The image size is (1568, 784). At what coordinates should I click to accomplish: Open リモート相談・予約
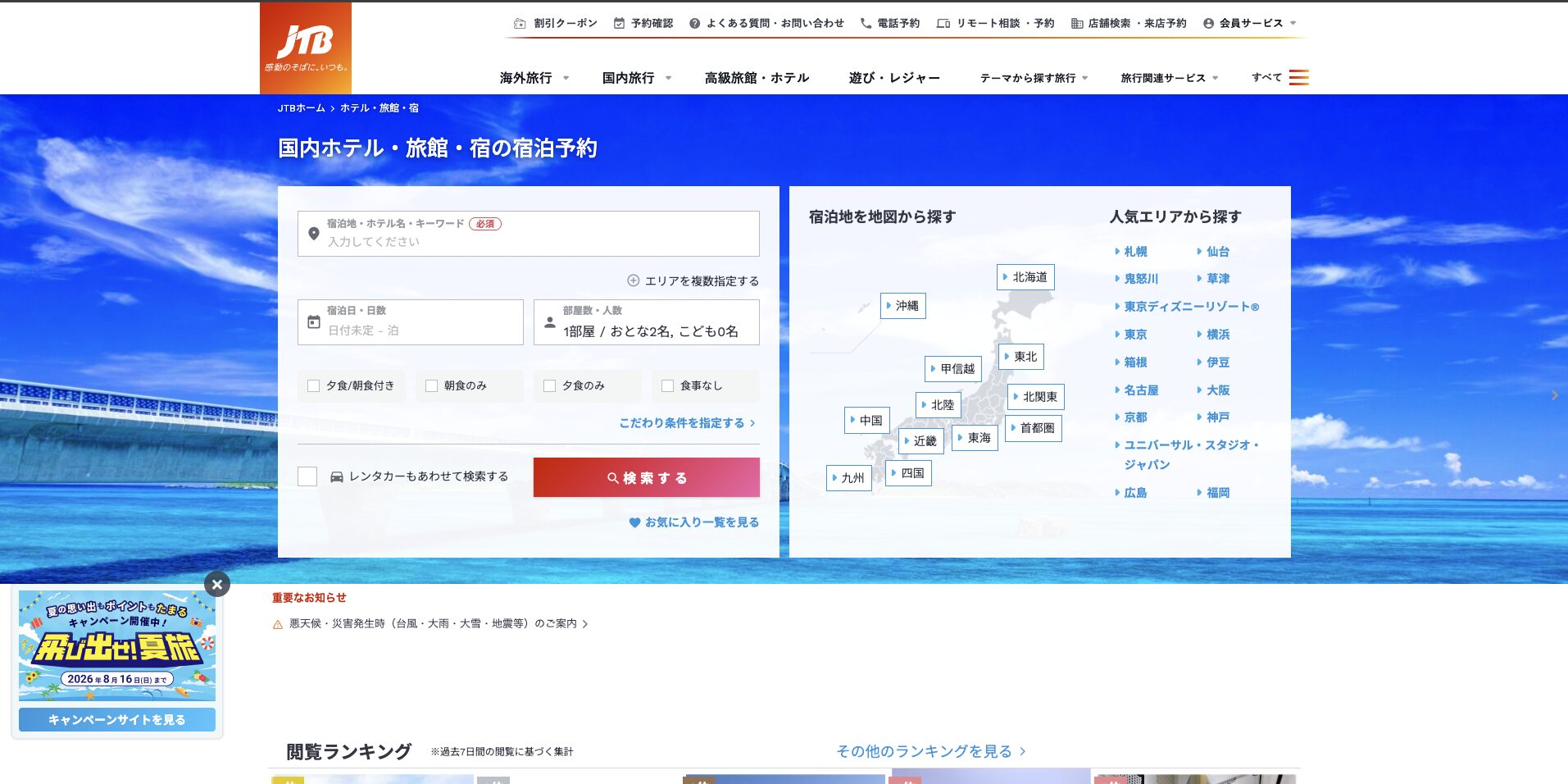pos(995,23)
